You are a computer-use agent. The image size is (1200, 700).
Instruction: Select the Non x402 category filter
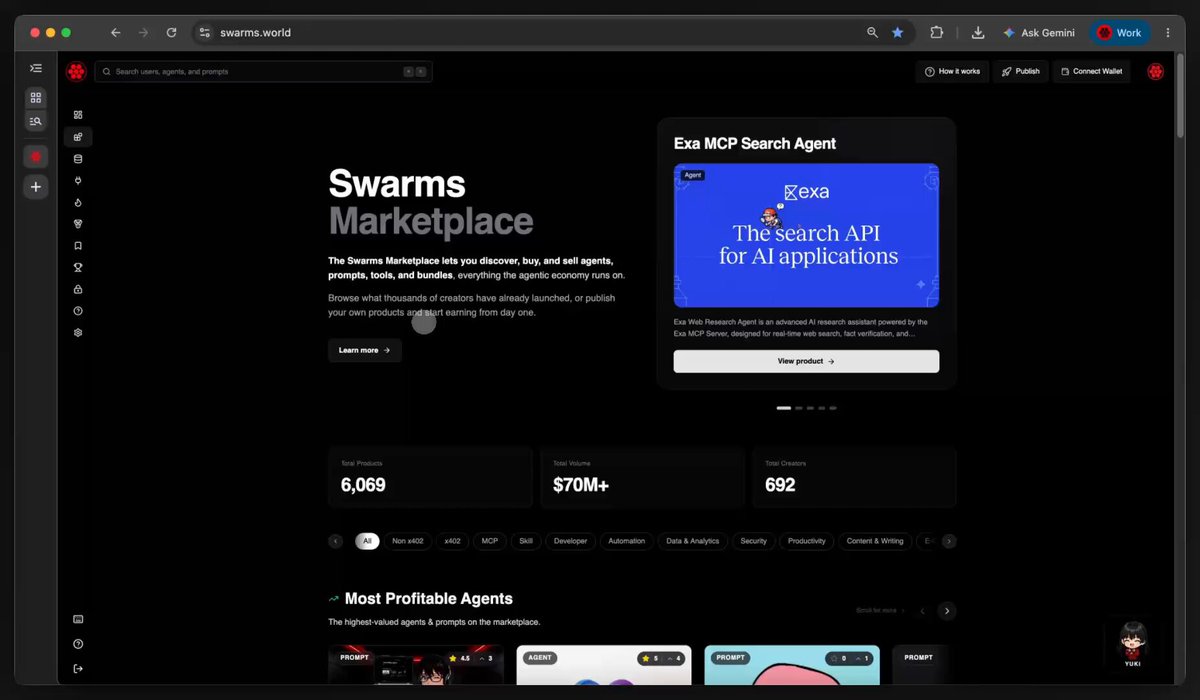click(x=408, y=541)
